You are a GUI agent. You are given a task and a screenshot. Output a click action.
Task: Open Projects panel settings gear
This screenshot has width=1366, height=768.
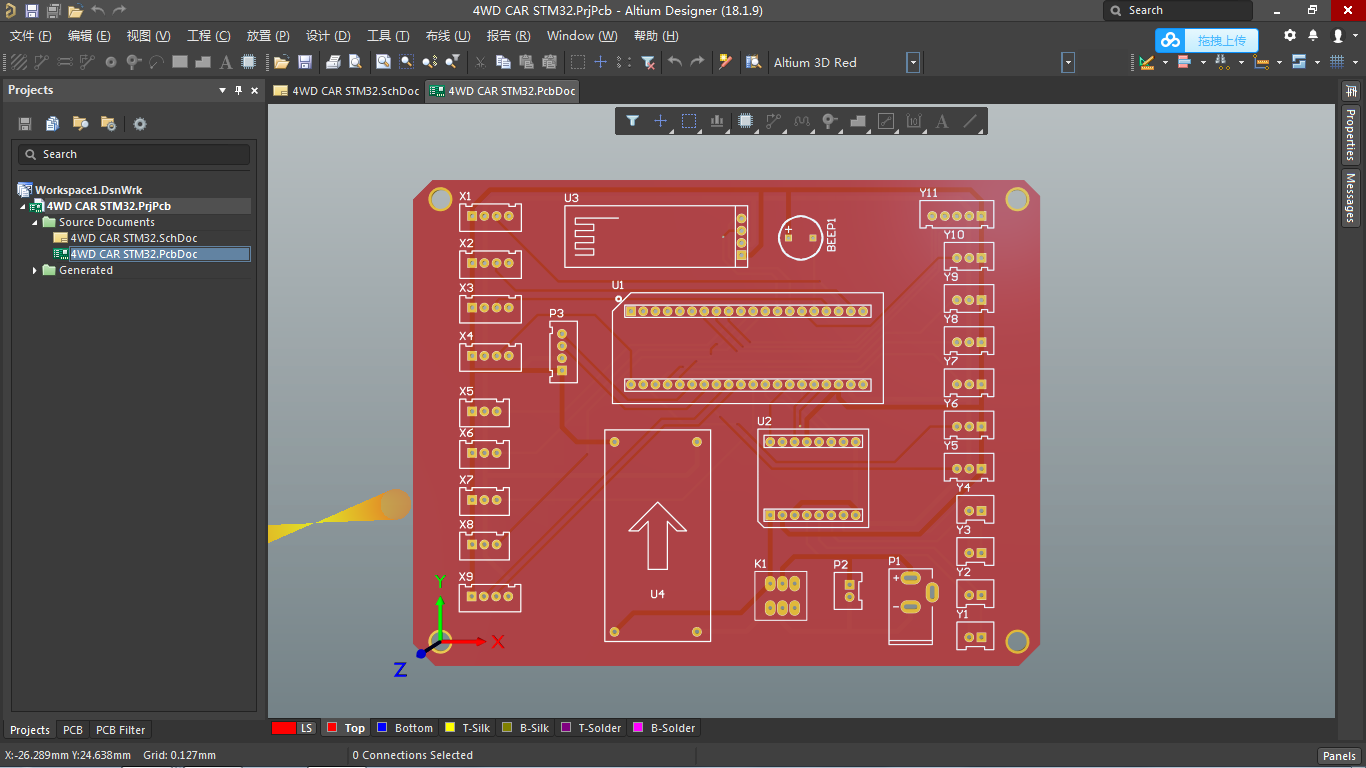pos(140,124)
